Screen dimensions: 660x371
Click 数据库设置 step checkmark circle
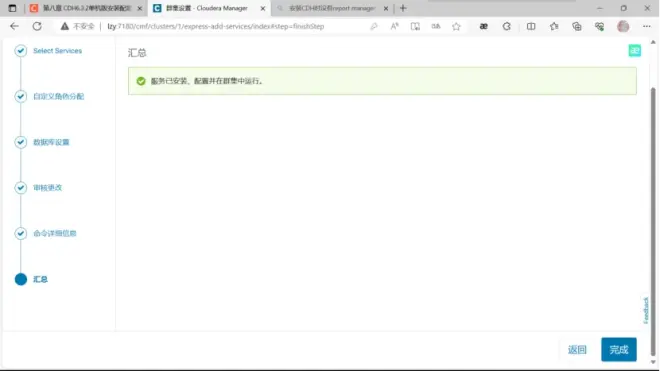point(21,142)
